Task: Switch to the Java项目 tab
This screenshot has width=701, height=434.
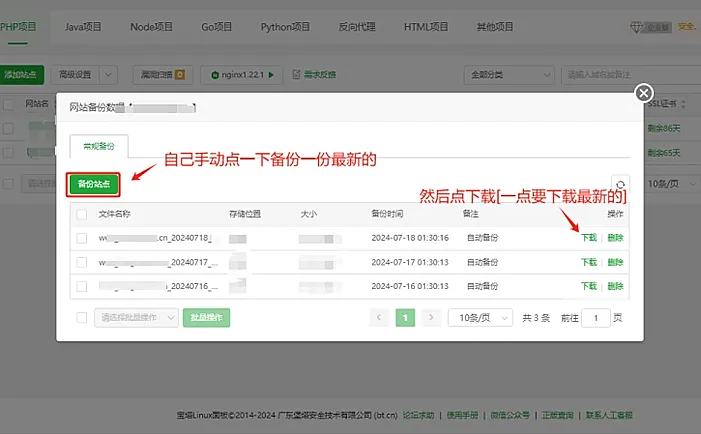Action: coord(85,26)
